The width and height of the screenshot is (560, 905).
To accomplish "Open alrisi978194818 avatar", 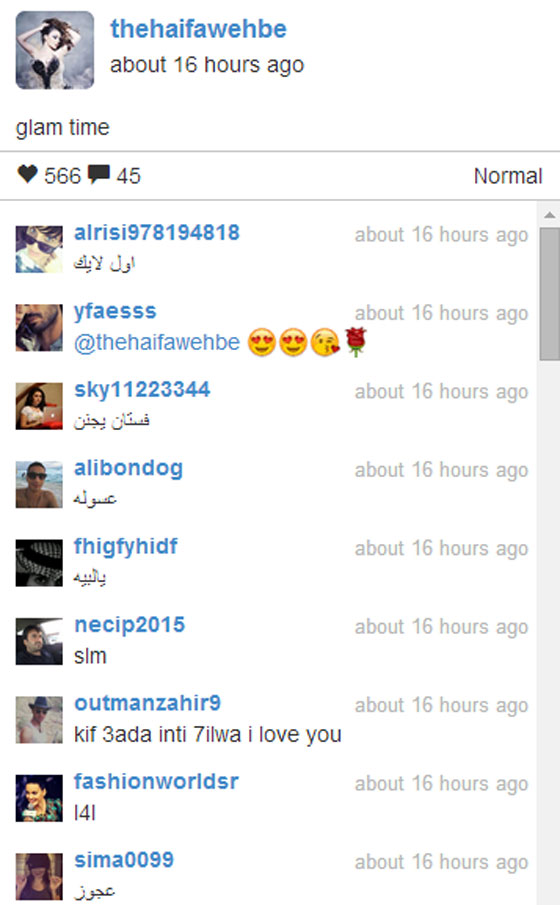I will coord(39,249).
